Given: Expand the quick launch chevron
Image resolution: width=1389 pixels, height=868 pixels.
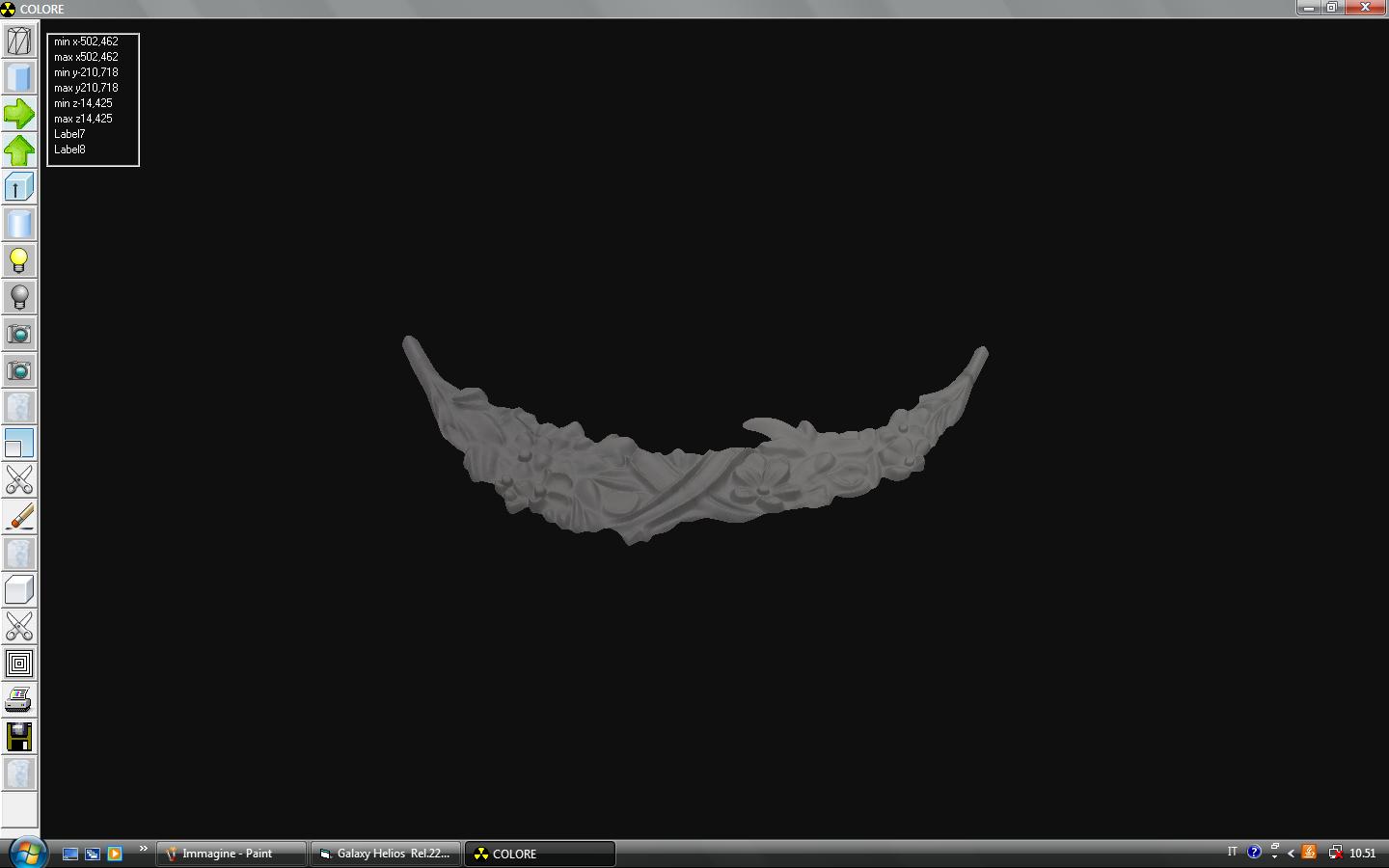Looking at the screenshot, I should pyautogui.click(x=143, y=849).
